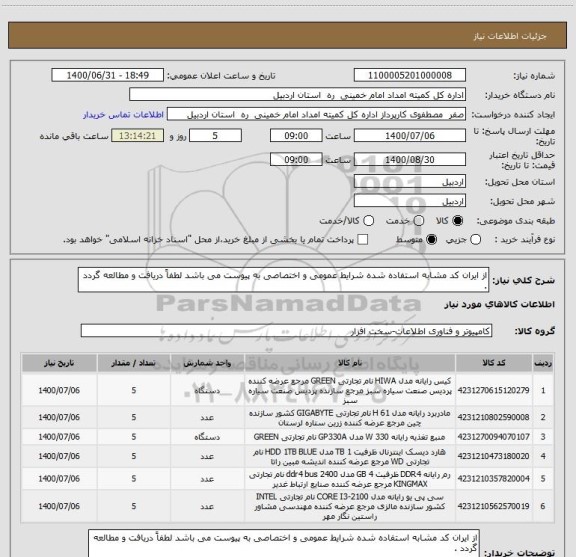Click the ردیف column header
576x557 pixels.
[543, 363]
